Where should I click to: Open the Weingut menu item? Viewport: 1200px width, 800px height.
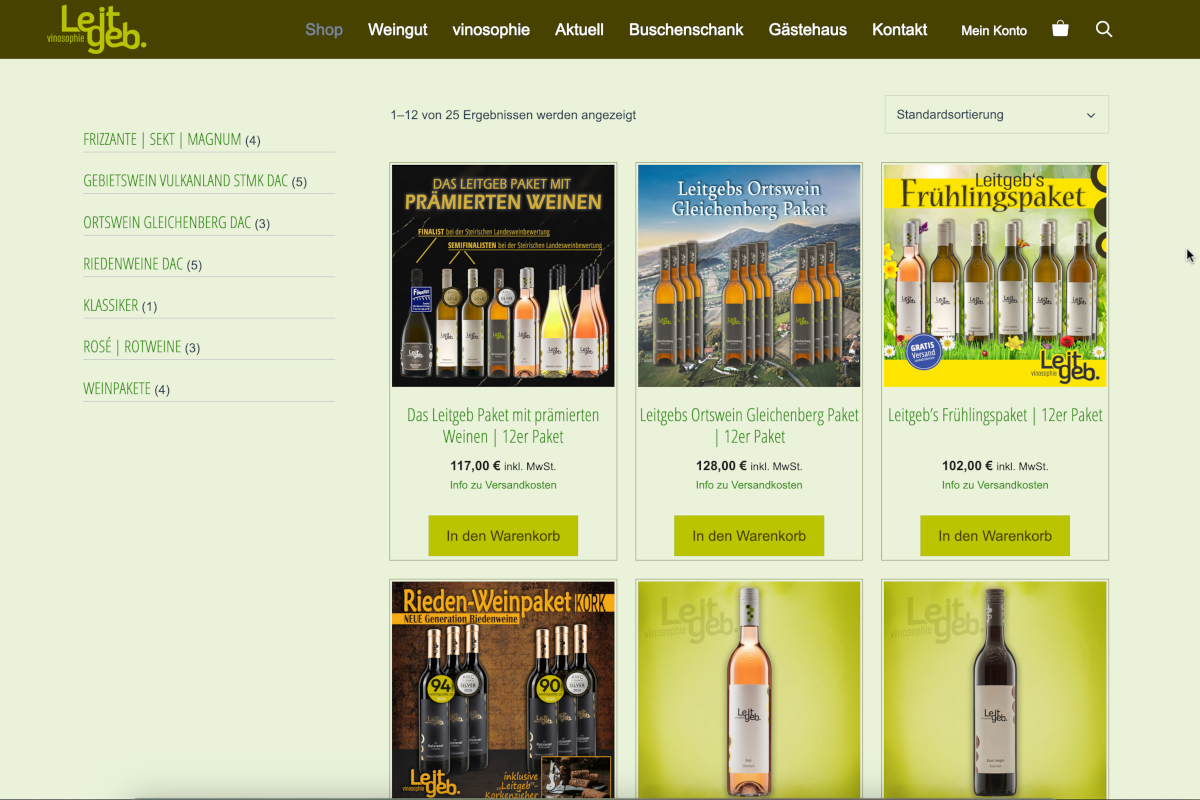(x=397, y=29)
